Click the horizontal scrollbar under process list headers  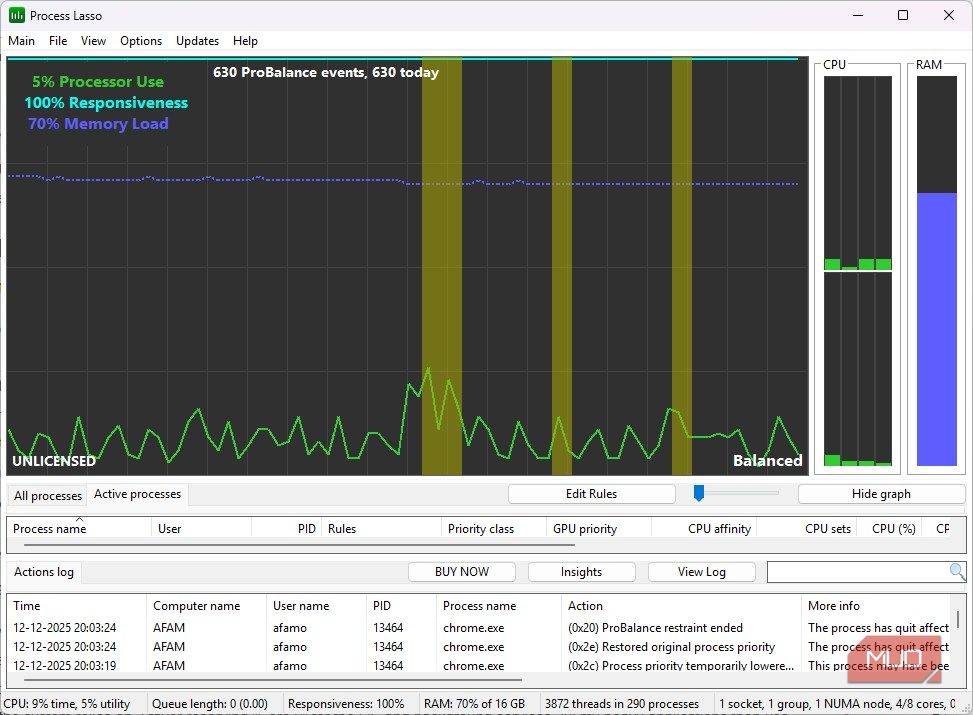point(299,545)
